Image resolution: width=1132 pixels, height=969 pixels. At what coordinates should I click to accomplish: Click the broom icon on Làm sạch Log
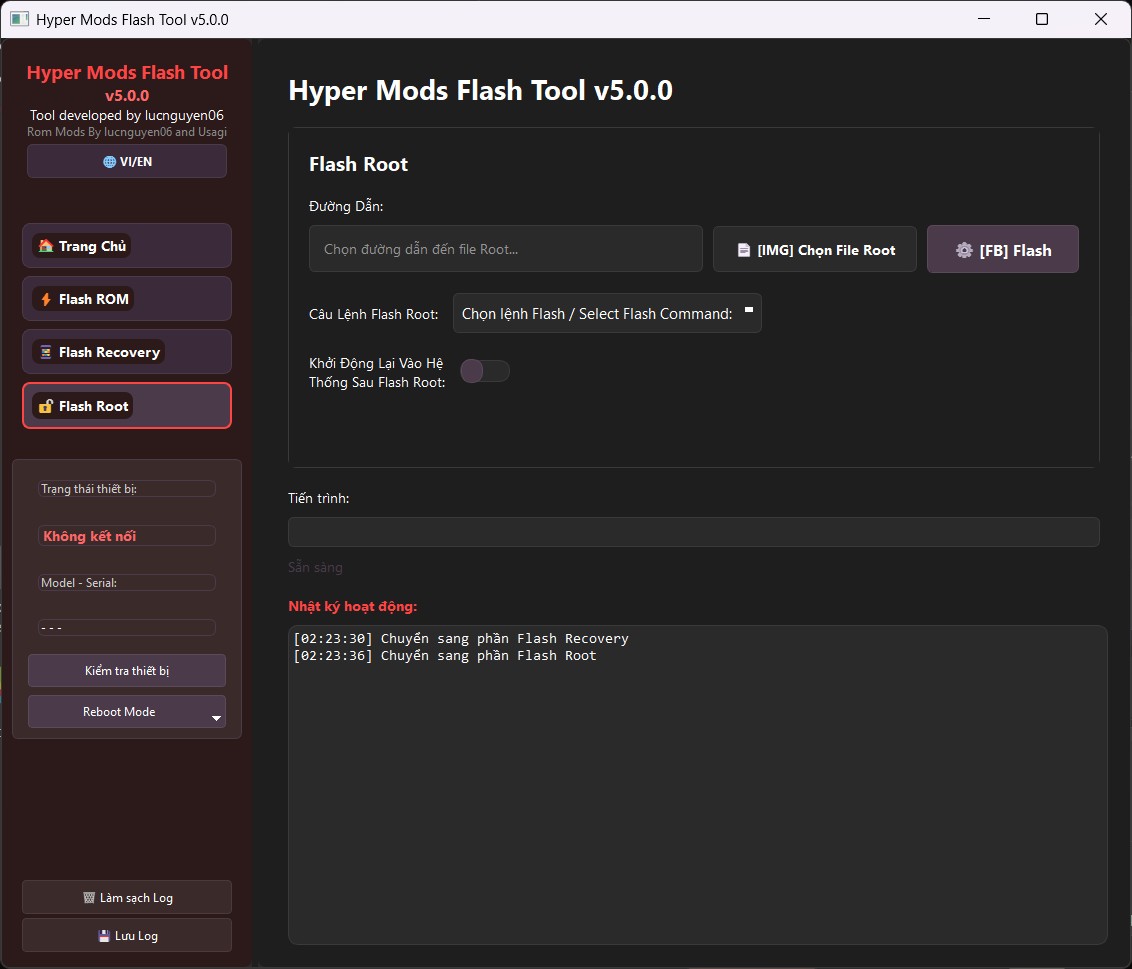point(88,897)
